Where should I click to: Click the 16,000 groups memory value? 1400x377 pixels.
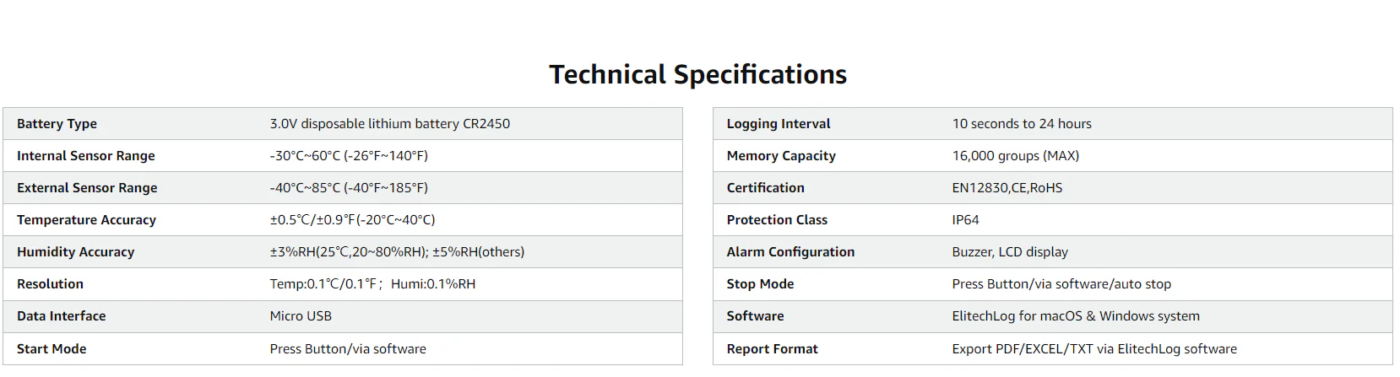[x=1016, y=156]
